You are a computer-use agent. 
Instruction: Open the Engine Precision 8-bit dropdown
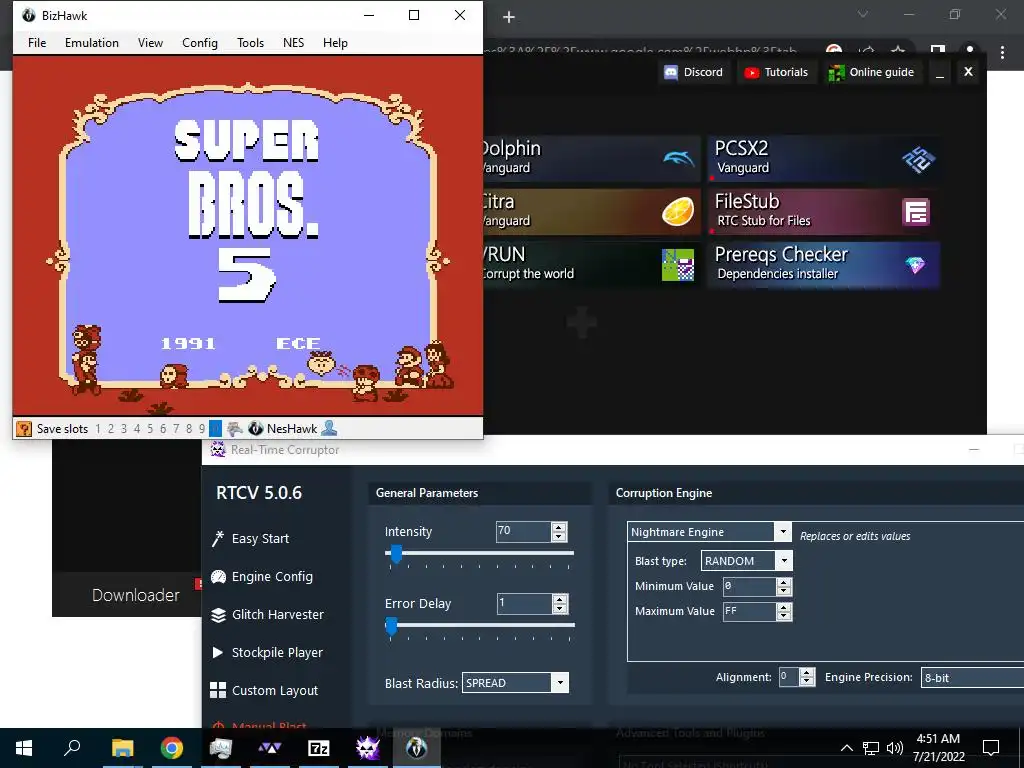point(972,678)
